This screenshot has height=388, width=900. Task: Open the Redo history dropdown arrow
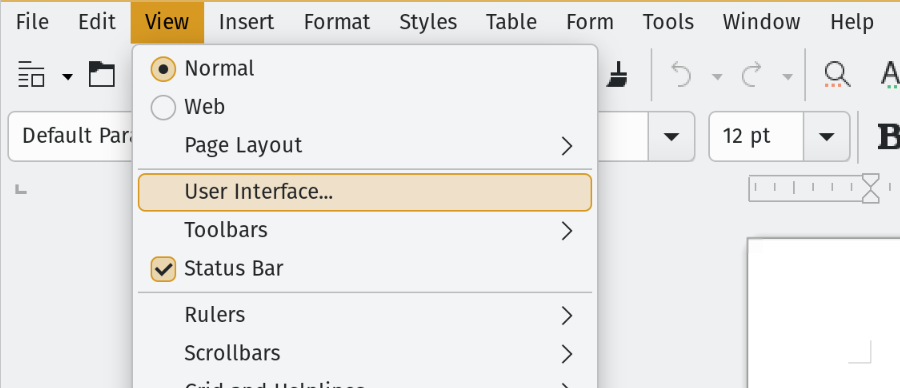[788, 77]
